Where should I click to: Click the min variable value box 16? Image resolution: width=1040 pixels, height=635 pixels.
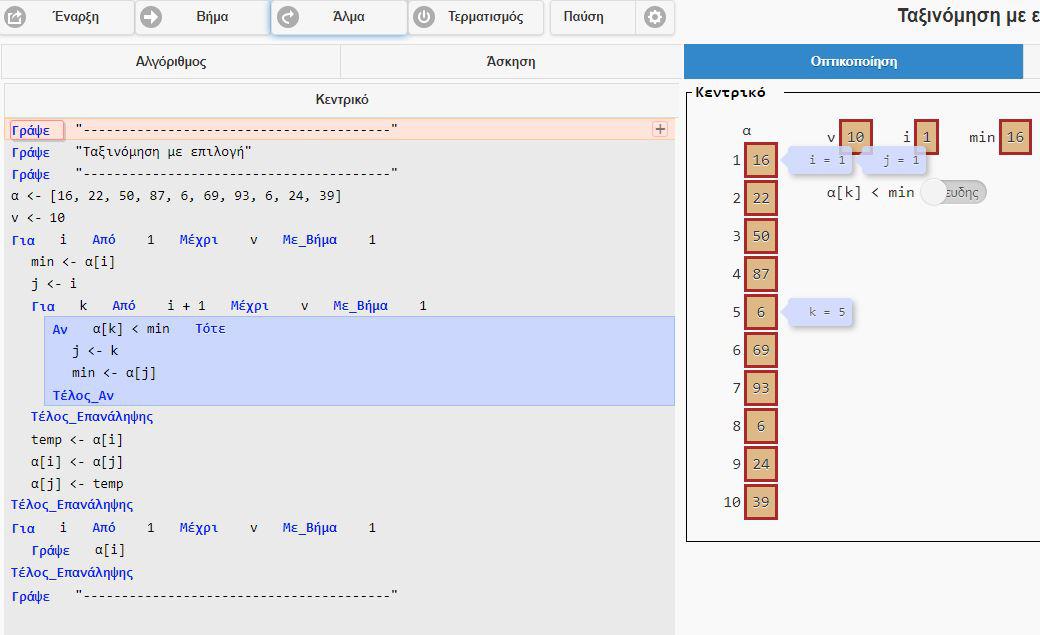[x=1015, y=137]
